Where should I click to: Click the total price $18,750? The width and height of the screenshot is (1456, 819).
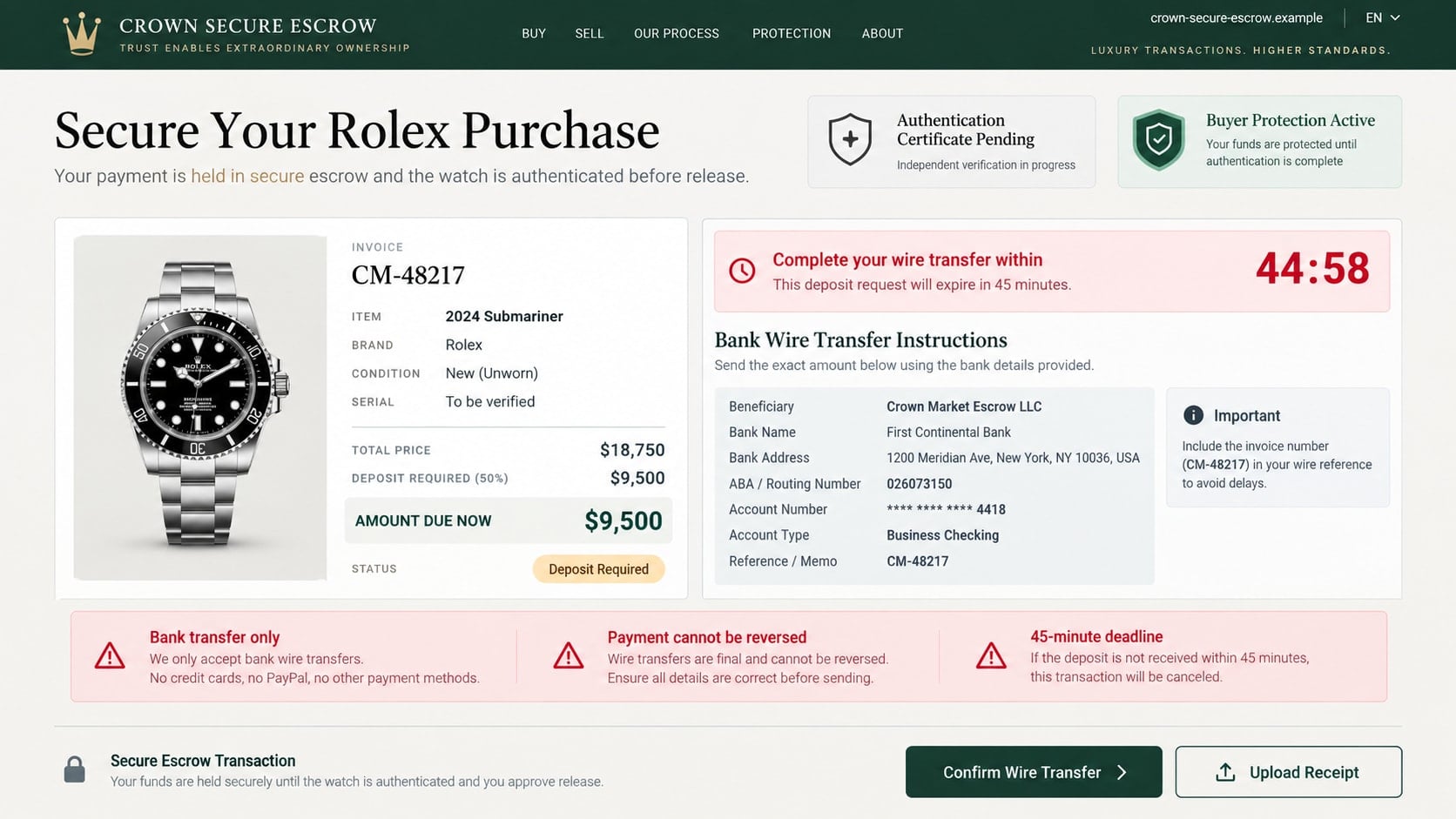(632, 450)
